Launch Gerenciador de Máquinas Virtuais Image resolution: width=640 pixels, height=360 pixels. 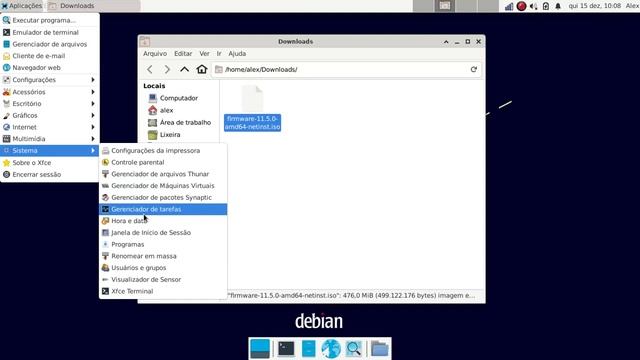(x=163, y=186)
